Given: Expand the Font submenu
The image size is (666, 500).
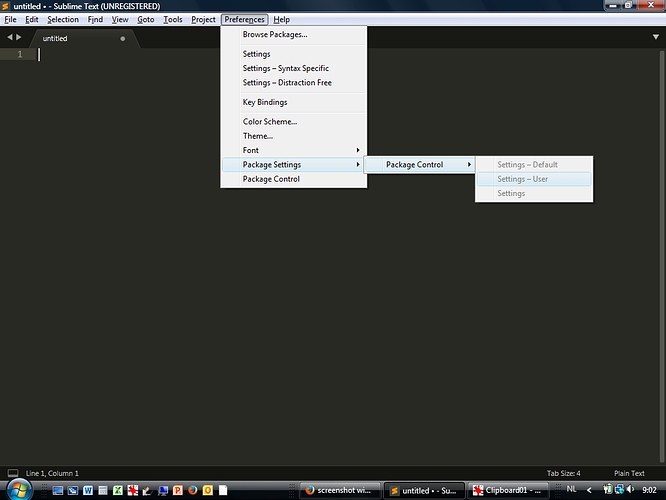Looking at the screenshot, I should pos(294,150).
